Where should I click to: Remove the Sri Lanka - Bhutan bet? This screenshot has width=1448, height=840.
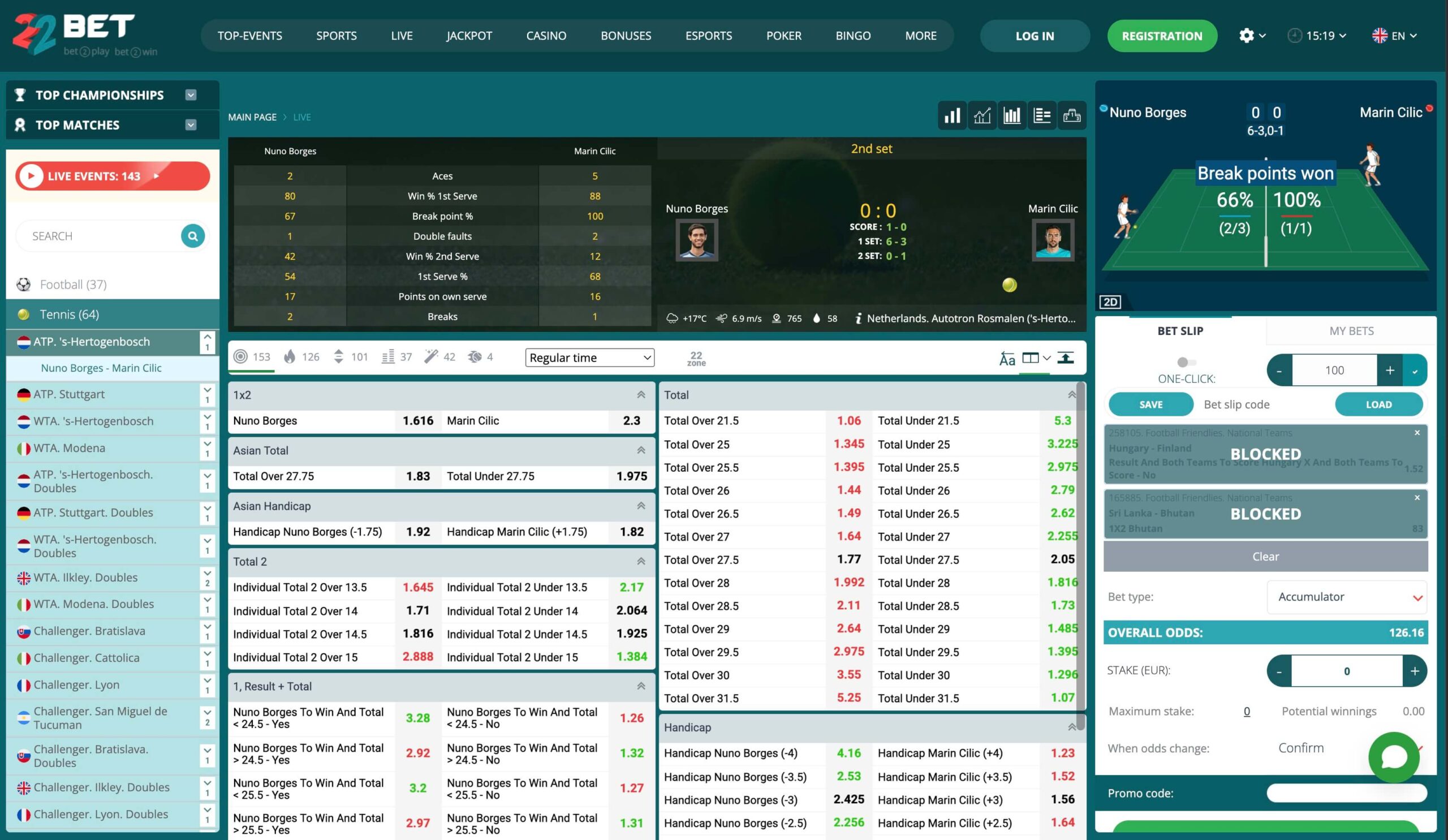click(1417, 498)
